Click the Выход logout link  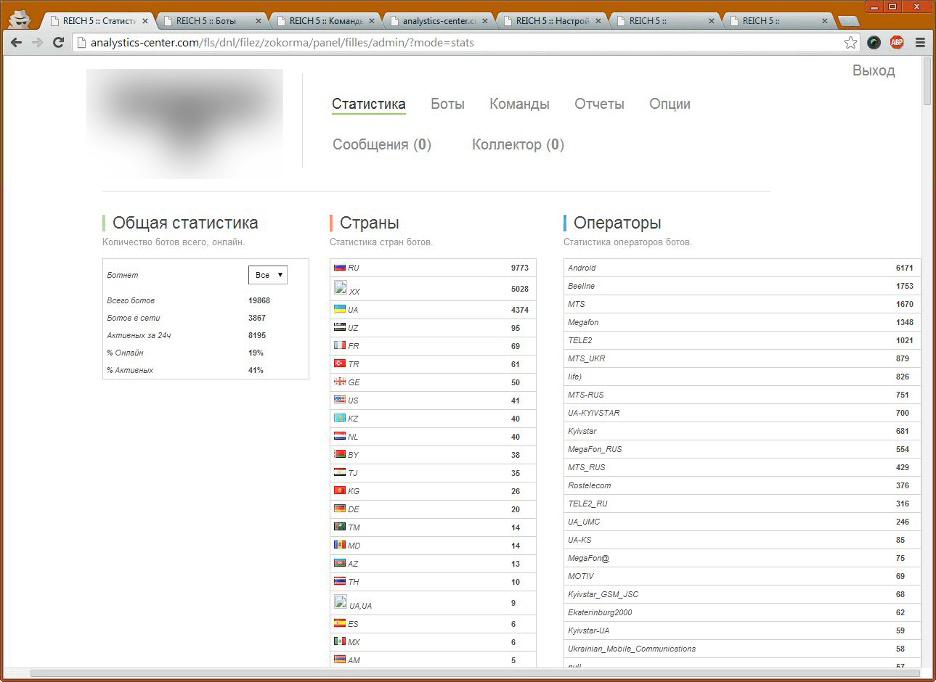tap(874, 70)
